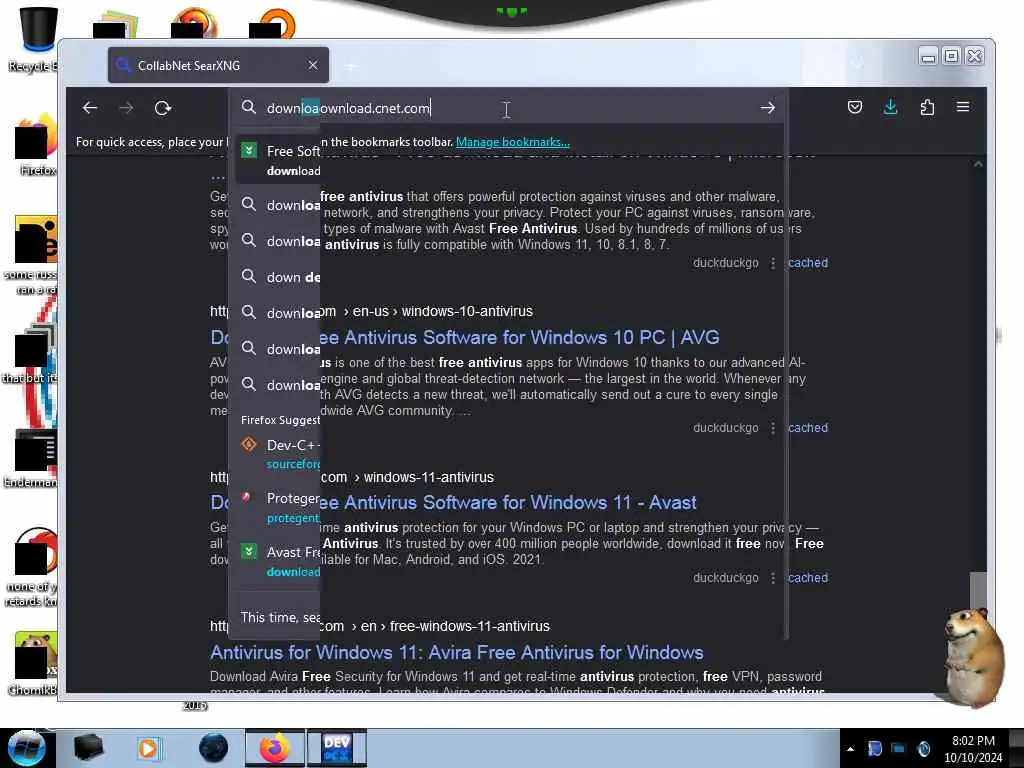The image size is (1024, 768).
Task: Close the CollabNet SearXNG tab
Action: pos(313,65)
